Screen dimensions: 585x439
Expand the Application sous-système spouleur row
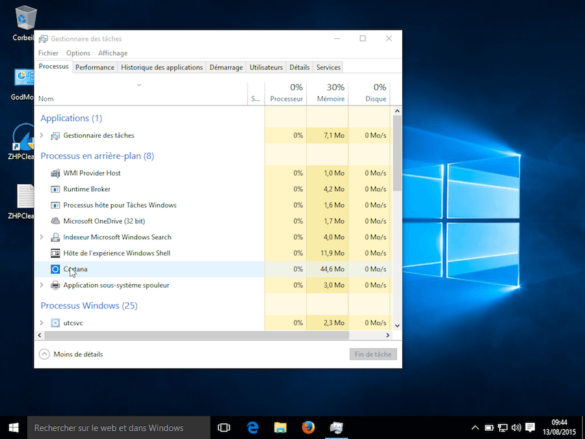coord(42,285)
